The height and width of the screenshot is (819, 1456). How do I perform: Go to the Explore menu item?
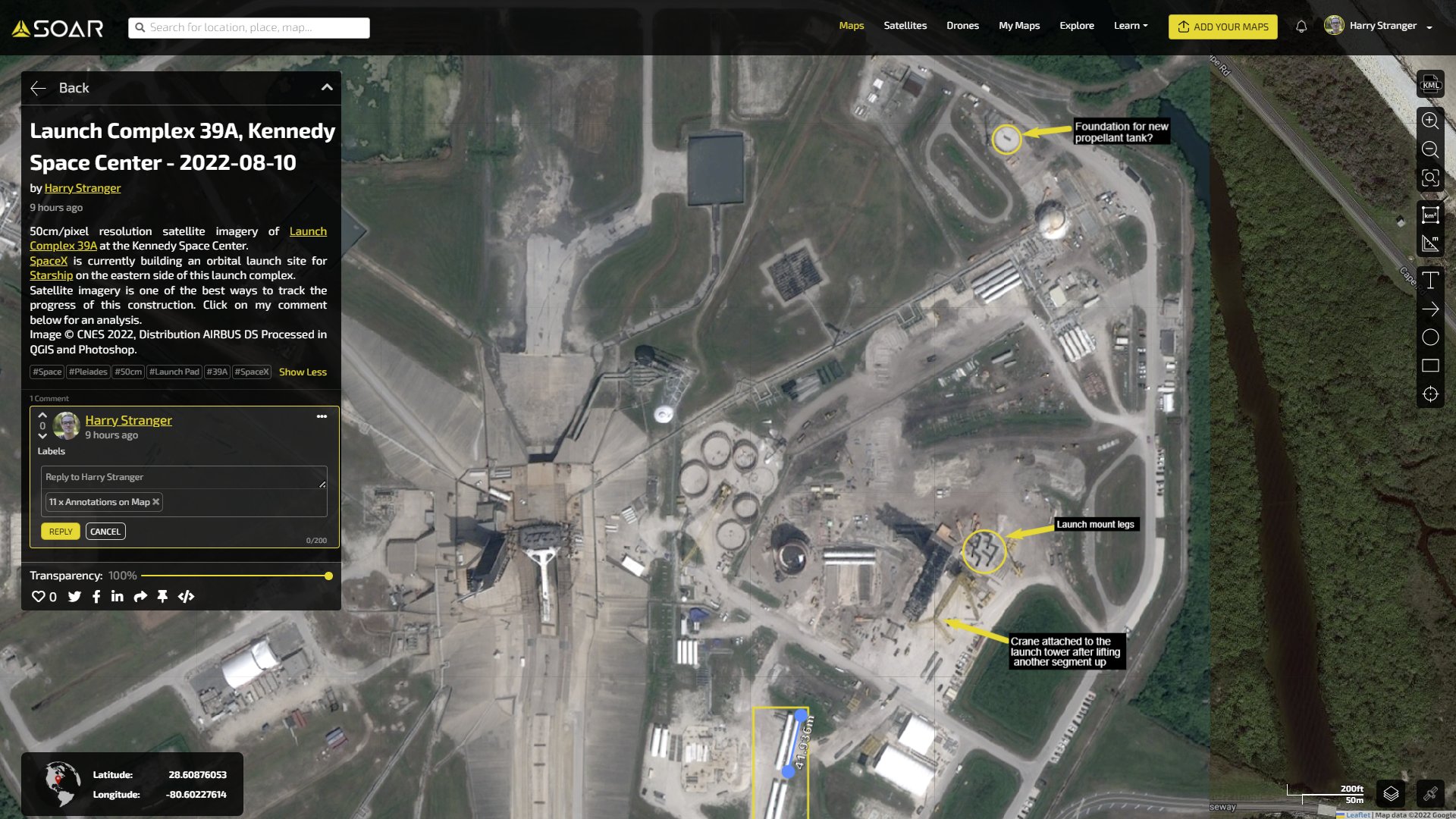tap(1076, 26)
